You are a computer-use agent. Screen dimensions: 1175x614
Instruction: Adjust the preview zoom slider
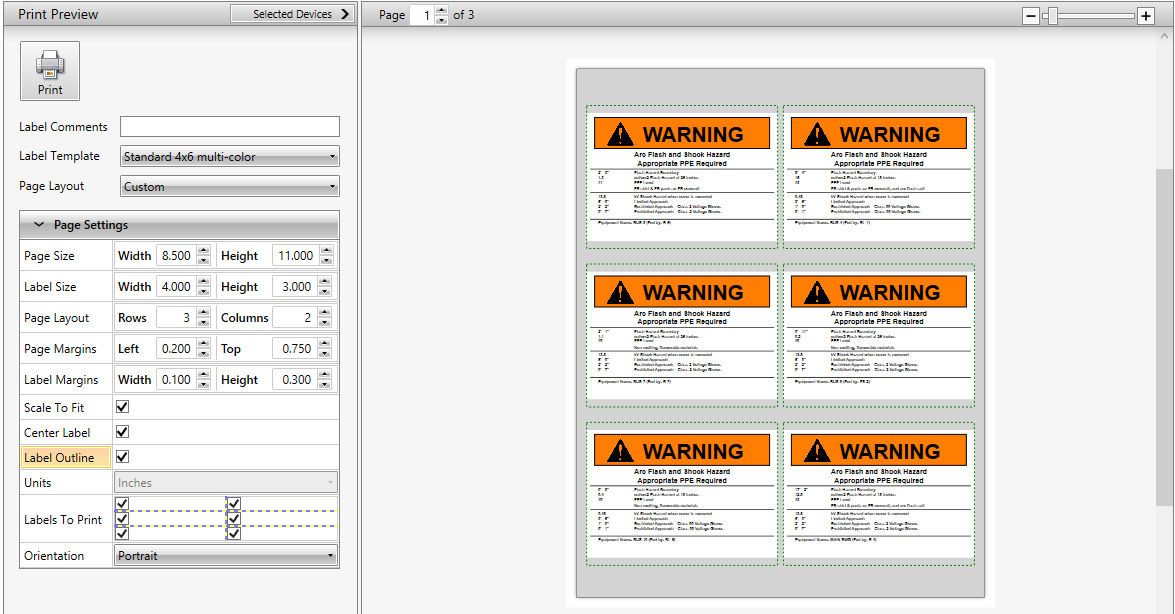(1054, 16)
